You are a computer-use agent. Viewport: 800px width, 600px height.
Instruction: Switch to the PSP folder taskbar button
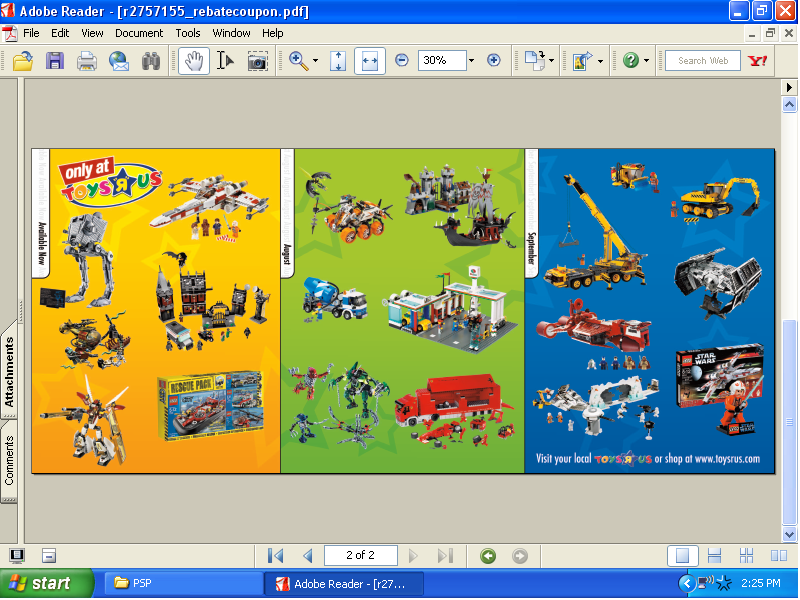click(183, 583)
